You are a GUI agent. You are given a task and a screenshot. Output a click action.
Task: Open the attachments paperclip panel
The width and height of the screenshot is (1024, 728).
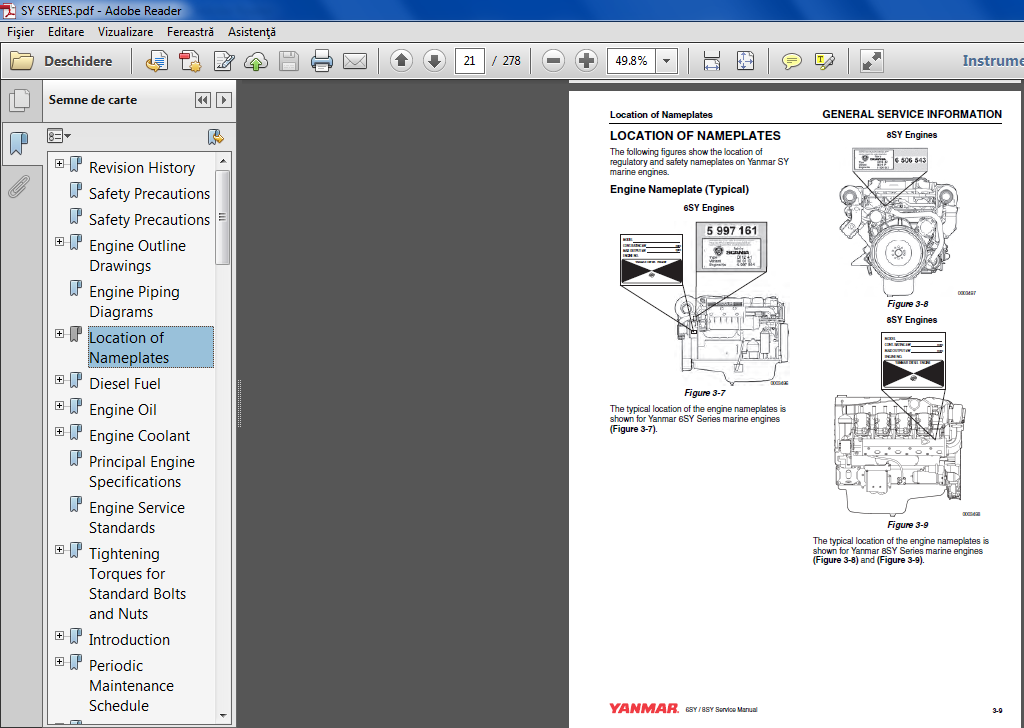point(20,187)
